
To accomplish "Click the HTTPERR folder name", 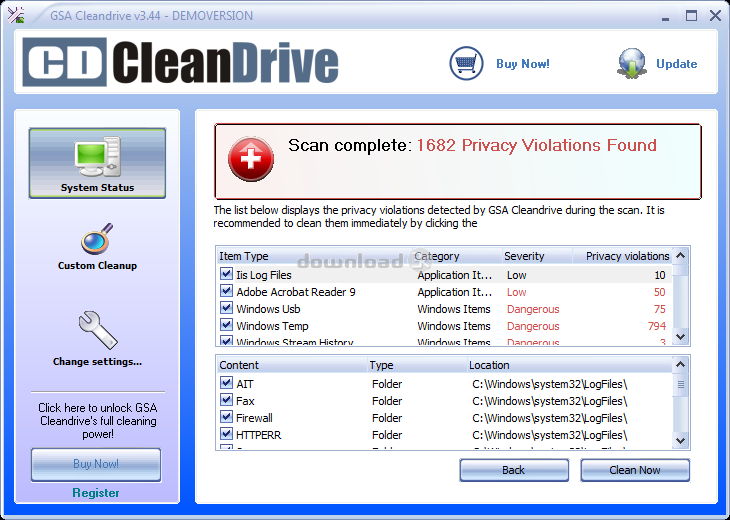I will 258,435.
